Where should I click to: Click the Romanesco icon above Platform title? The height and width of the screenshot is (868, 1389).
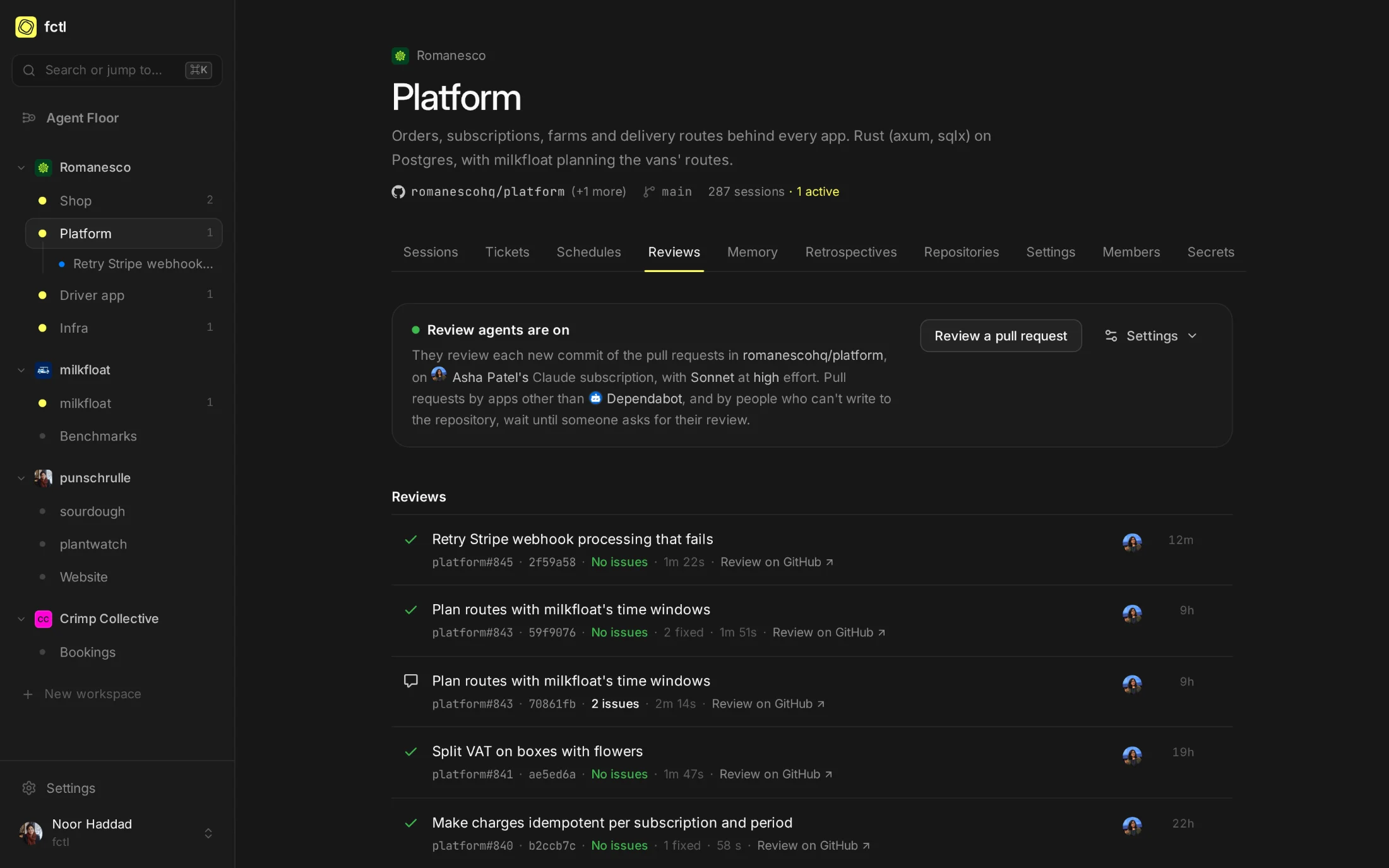click(400, 56)
